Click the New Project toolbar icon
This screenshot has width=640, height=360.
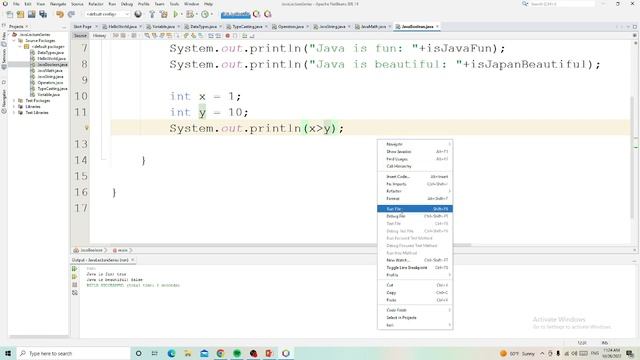[x=20, y=14]
